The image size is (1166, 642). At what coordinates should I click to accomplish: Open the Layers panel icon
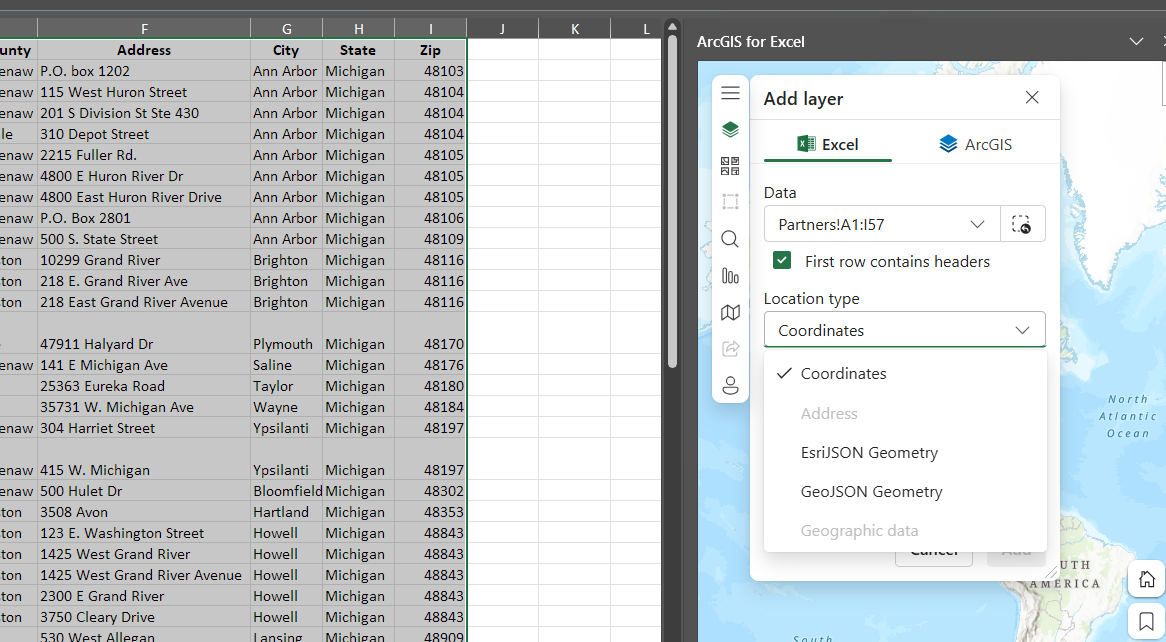point(730,129)
